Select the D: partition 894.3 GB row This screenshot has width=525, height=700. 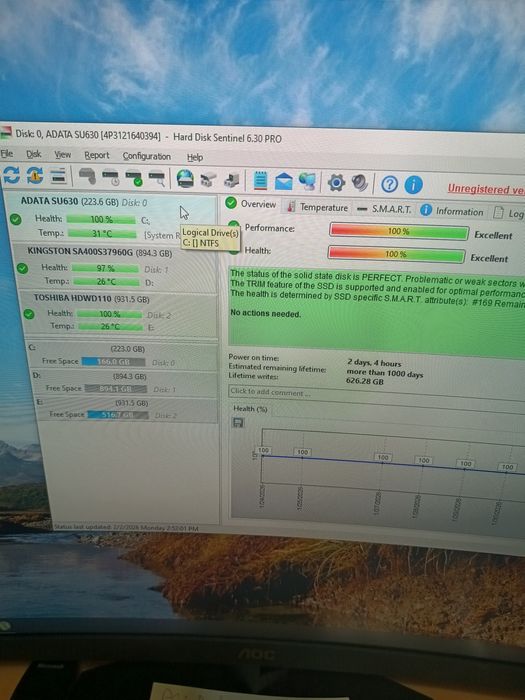pos(124,382)
